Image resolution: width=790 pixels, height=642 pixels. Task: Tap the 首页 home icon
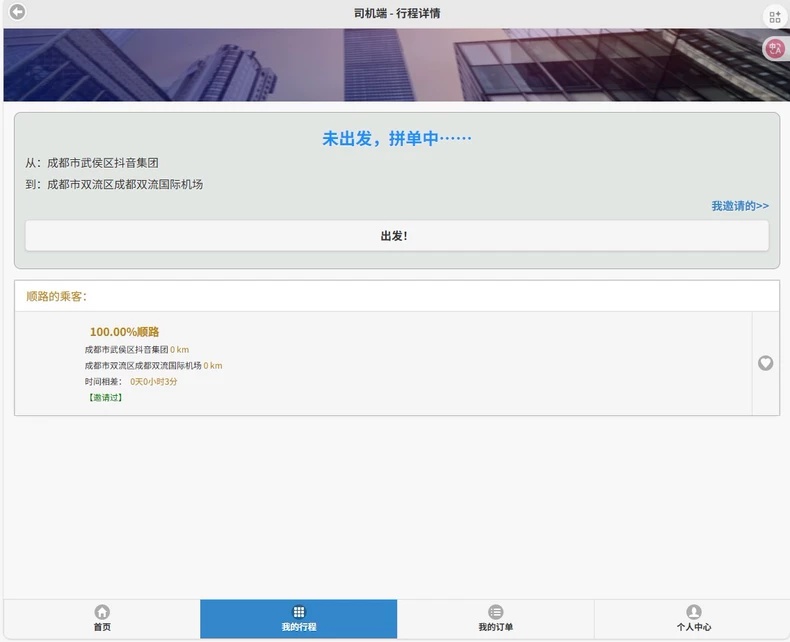(x=102, y=612)
